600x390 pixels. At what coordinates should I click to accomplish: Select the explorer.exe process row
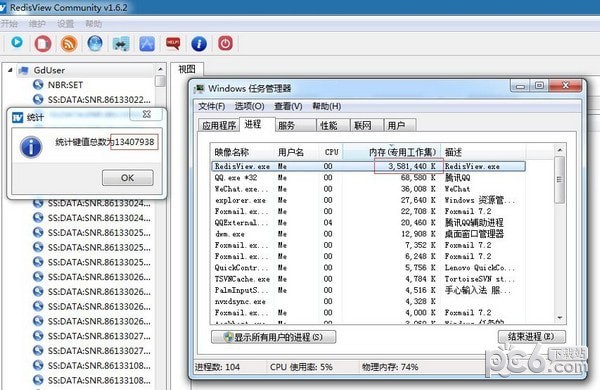[368, 200]
